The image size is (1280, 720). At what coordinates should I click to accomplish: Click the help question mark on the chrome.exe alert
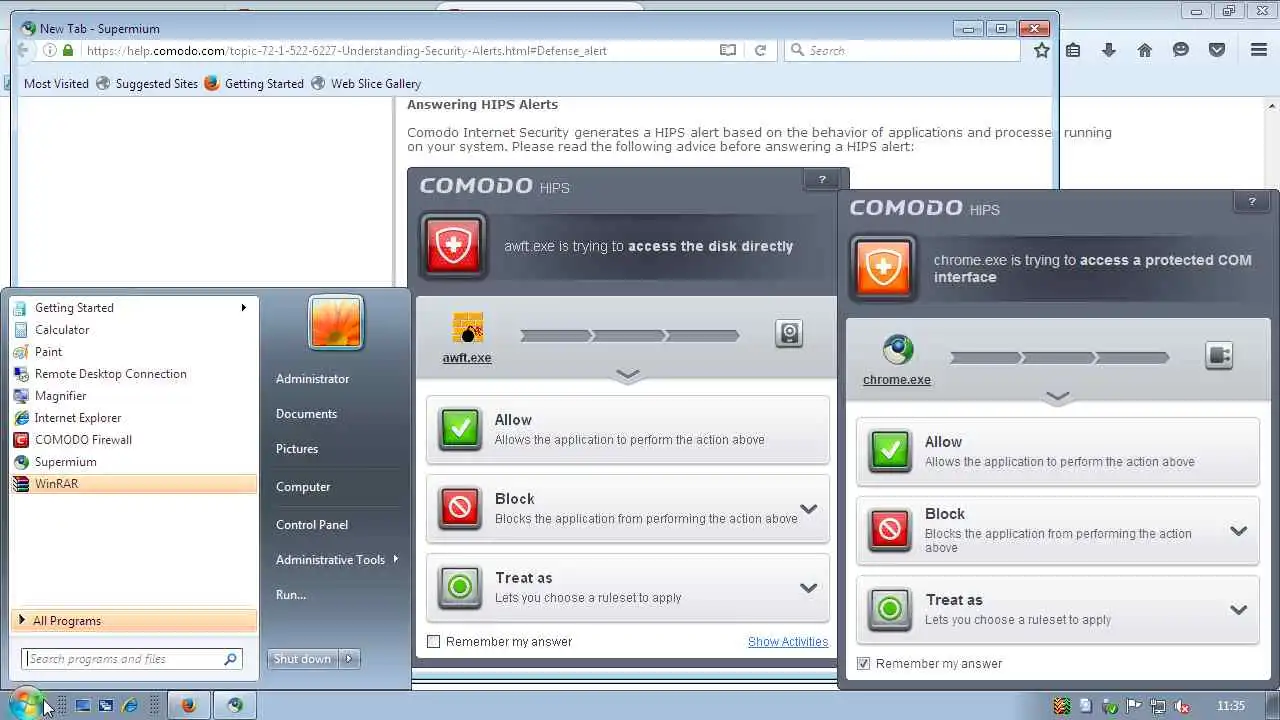tap(1252, 202)
